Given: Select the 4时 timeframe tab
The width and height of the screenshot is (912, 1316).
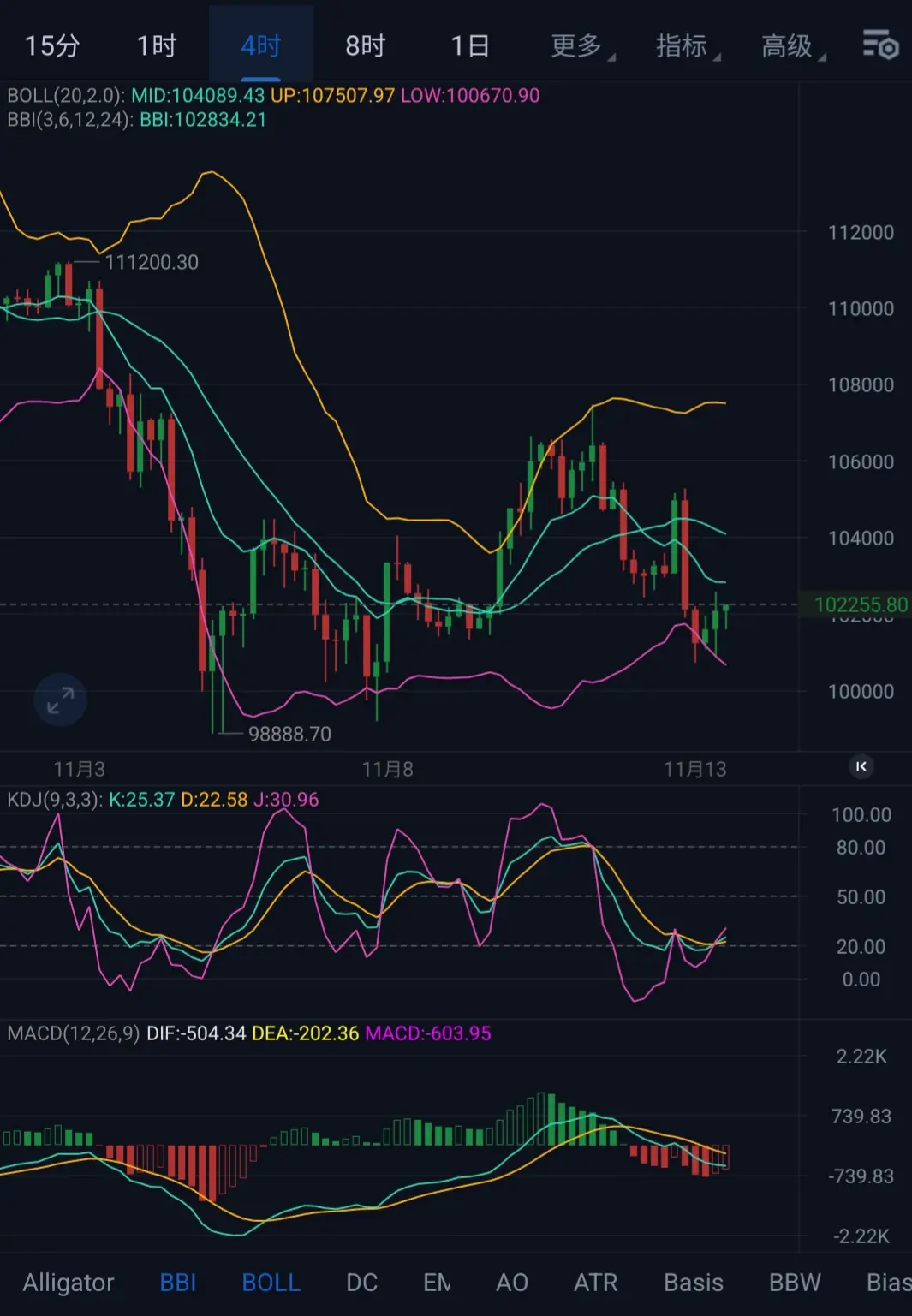Looking at the screenshot, I should click(x=261, y=45).
